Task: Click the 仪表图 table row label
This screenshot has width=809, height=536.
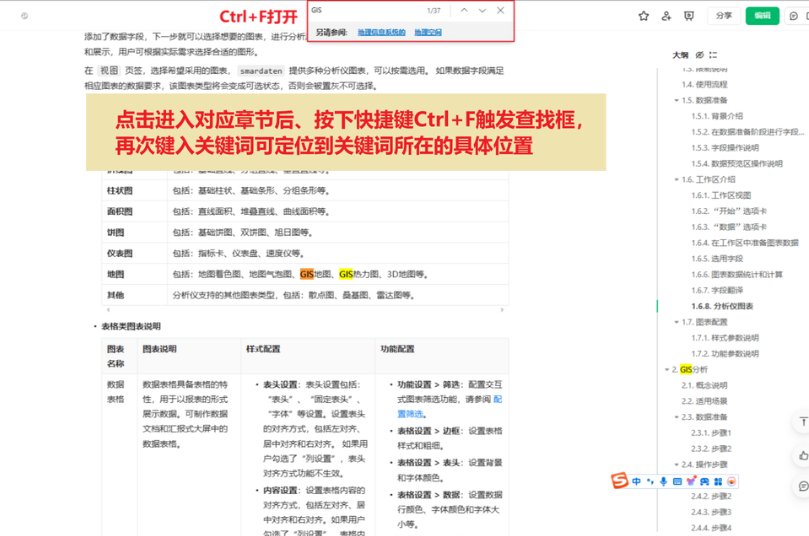Action: [120, 253]
